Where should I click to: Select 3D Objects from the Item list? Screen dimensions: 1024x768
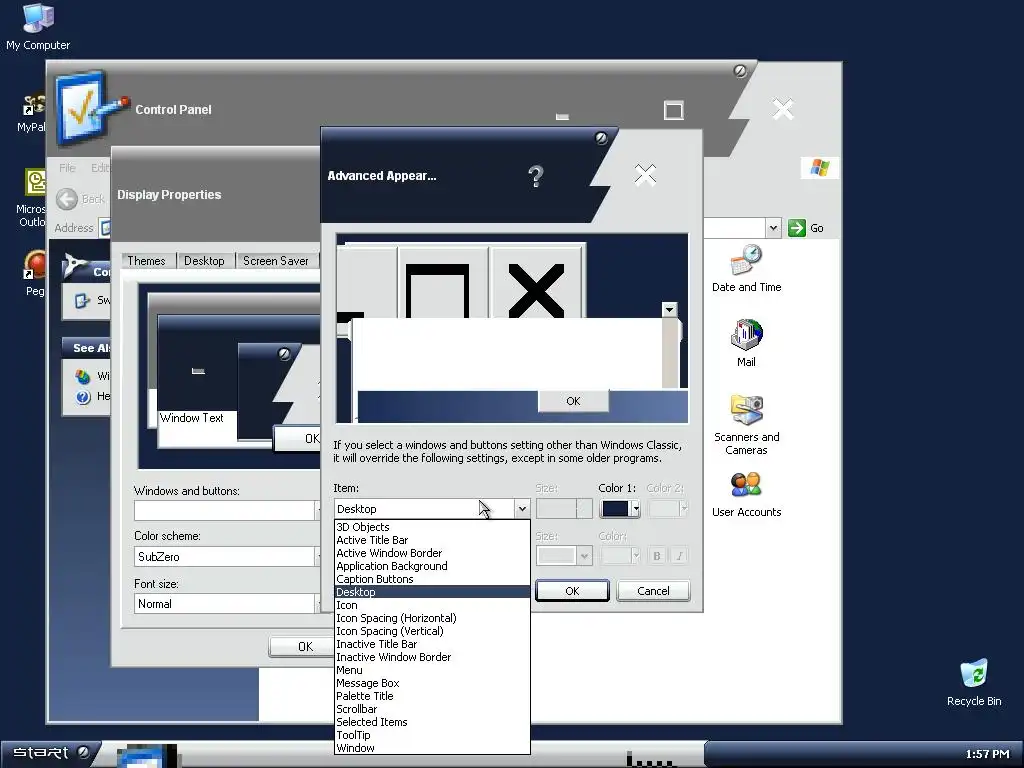[x=432, y=527]
